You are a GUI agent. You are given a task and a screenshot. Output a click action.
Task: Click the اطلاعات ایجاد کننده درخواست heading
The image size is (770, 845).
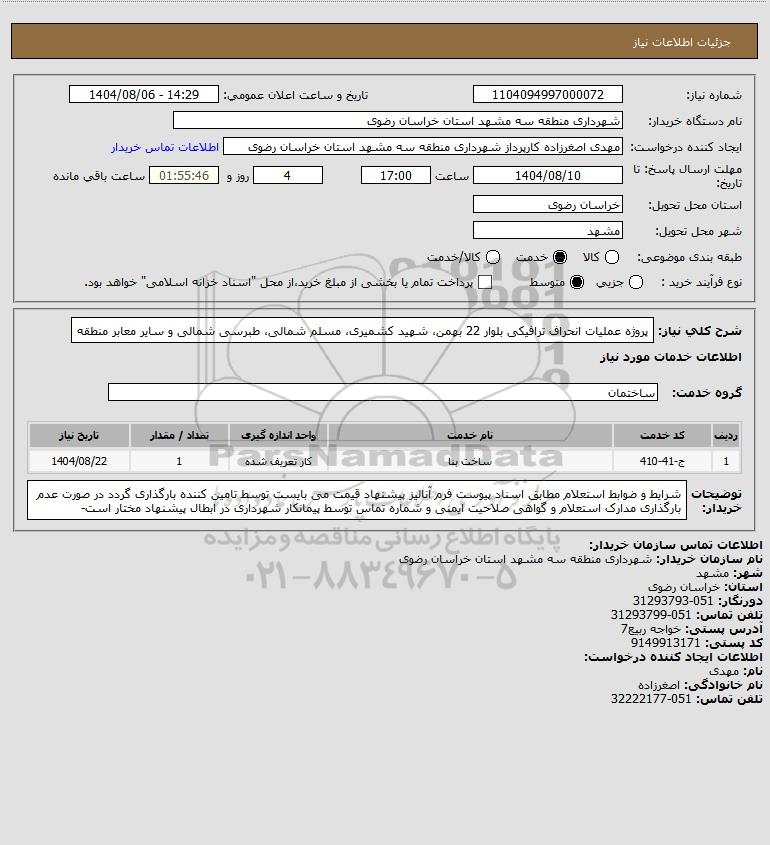pyautogui.click(x=674, y=656)
